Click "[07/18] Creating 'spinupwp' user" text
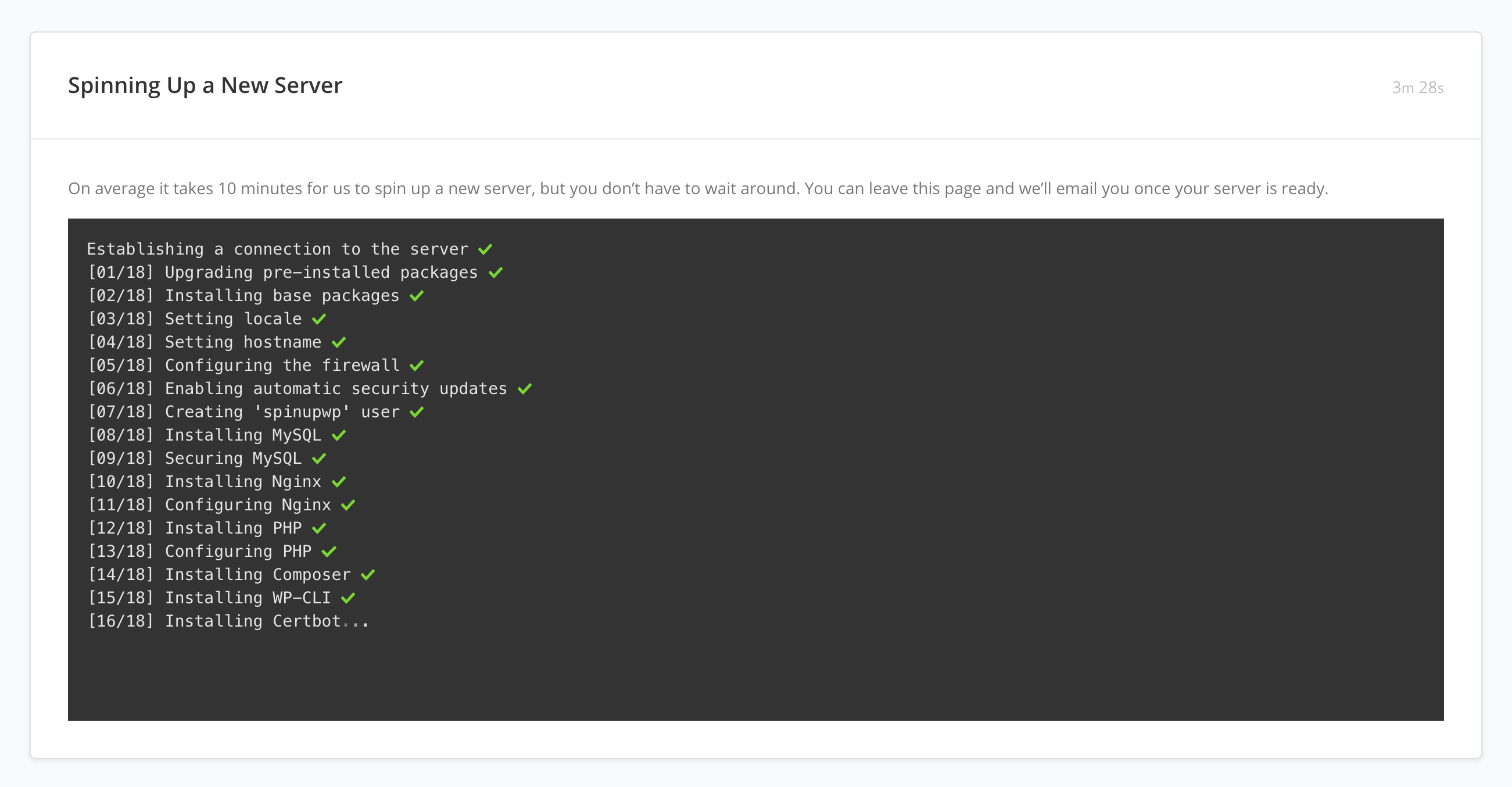 (243, 412)
